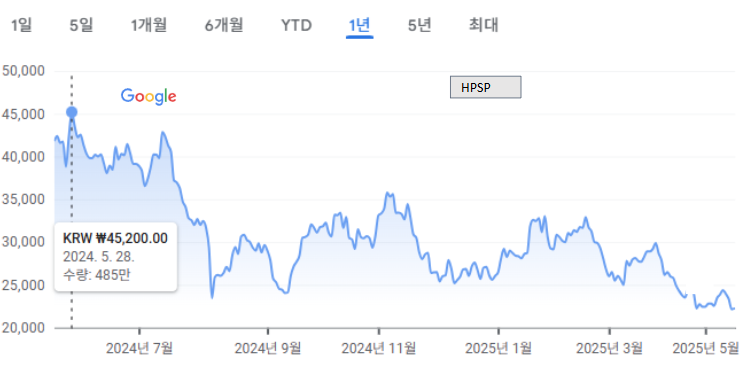This screenshot has width=747, height=369.
Task: Click the 2024년 7월 axis label
Action: click(x=139, y=349)
